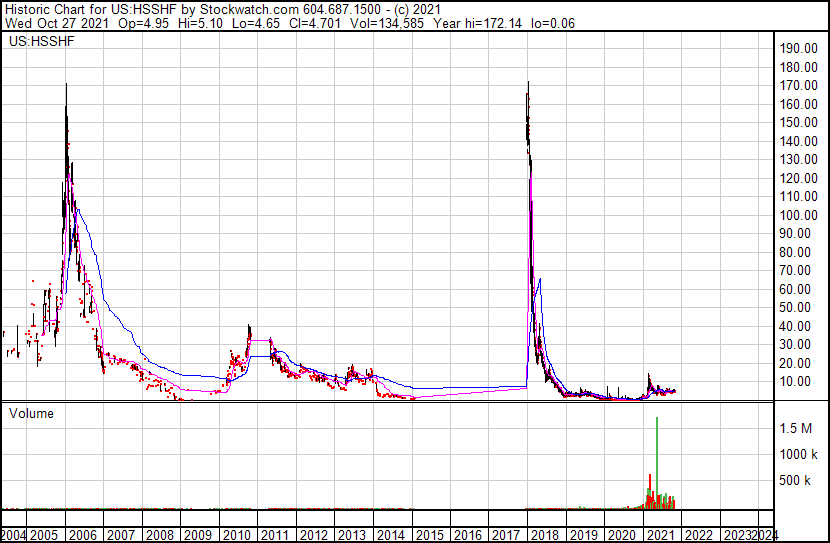Click the Cl=4.701 closing price value
This screenshot has height=543, width=830.
pyautogui.click(x=315, y=23)
